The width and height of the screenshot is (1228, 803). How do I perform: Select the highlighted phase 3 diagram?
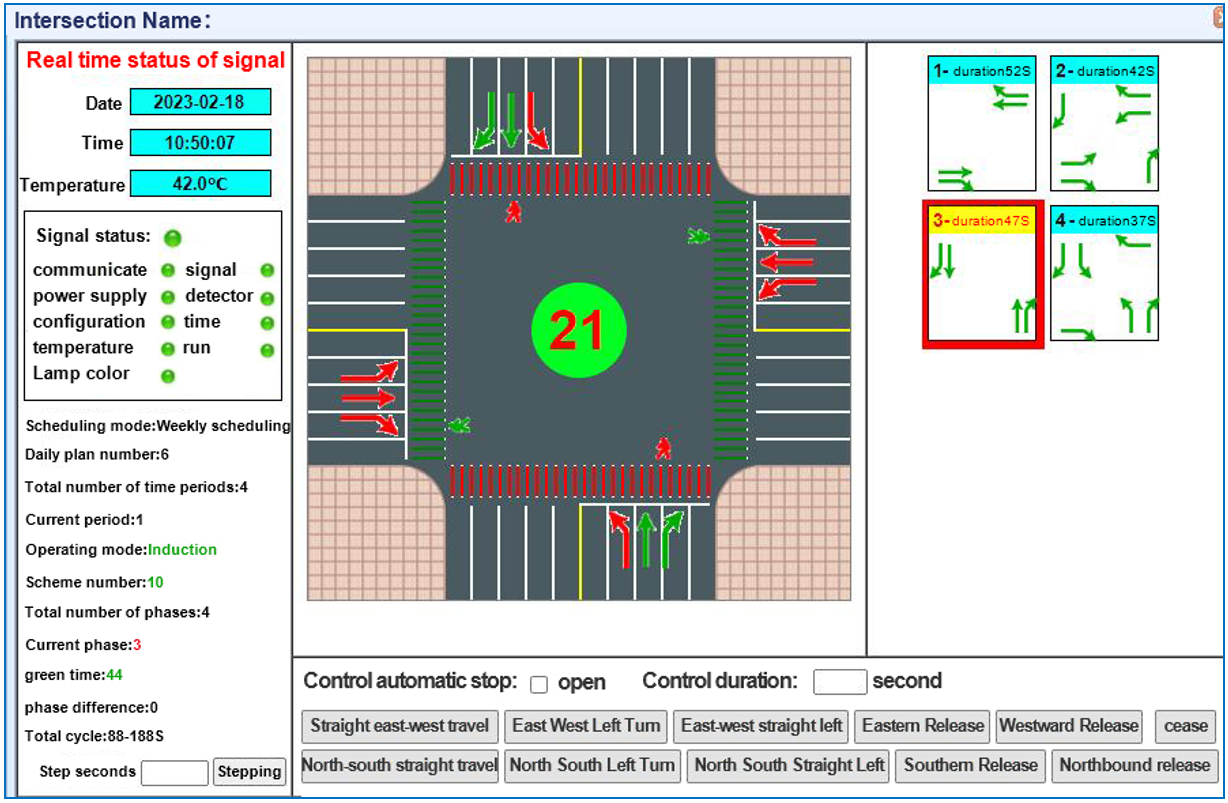[x=982, y=275]
